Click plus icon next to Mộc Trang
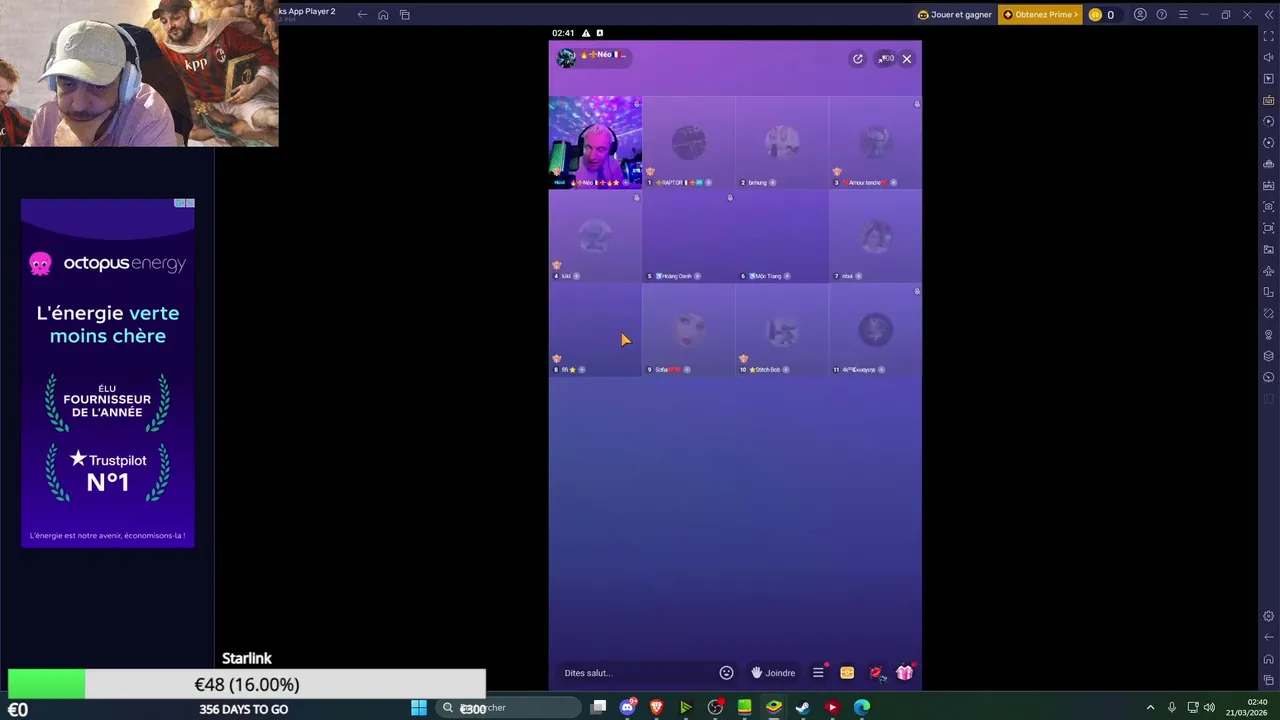The height and width of the screenshot is (720, 1280). click(x=787, y=276)
